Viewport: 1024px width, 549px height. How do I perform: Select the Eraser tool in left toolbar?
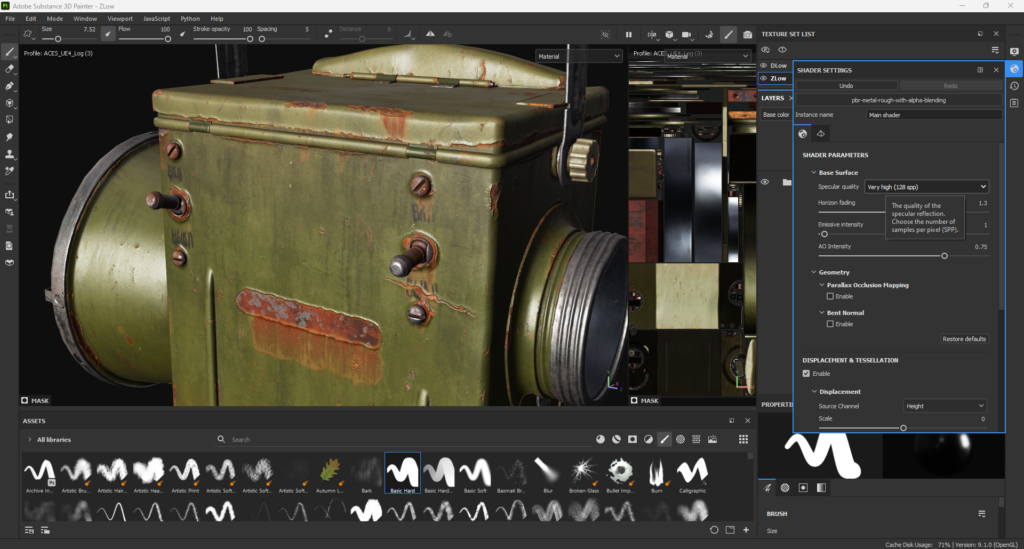click(10, 68)
